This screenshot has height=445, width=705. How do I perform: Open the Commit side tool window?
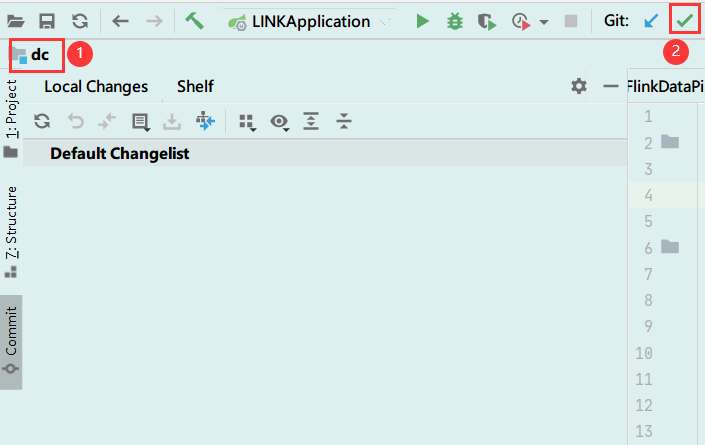11,342
